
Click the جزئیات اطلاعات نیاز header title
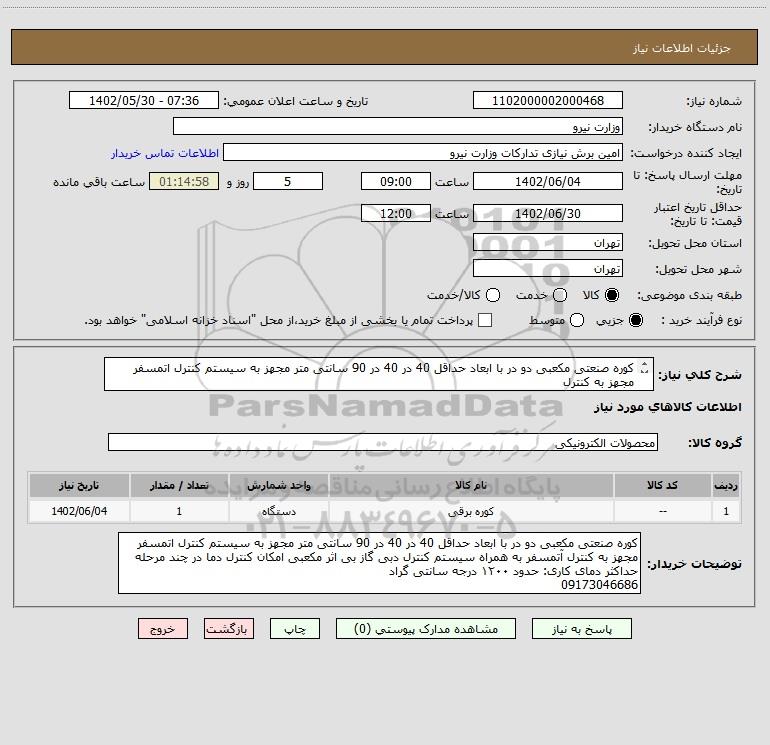click(681, 48)
